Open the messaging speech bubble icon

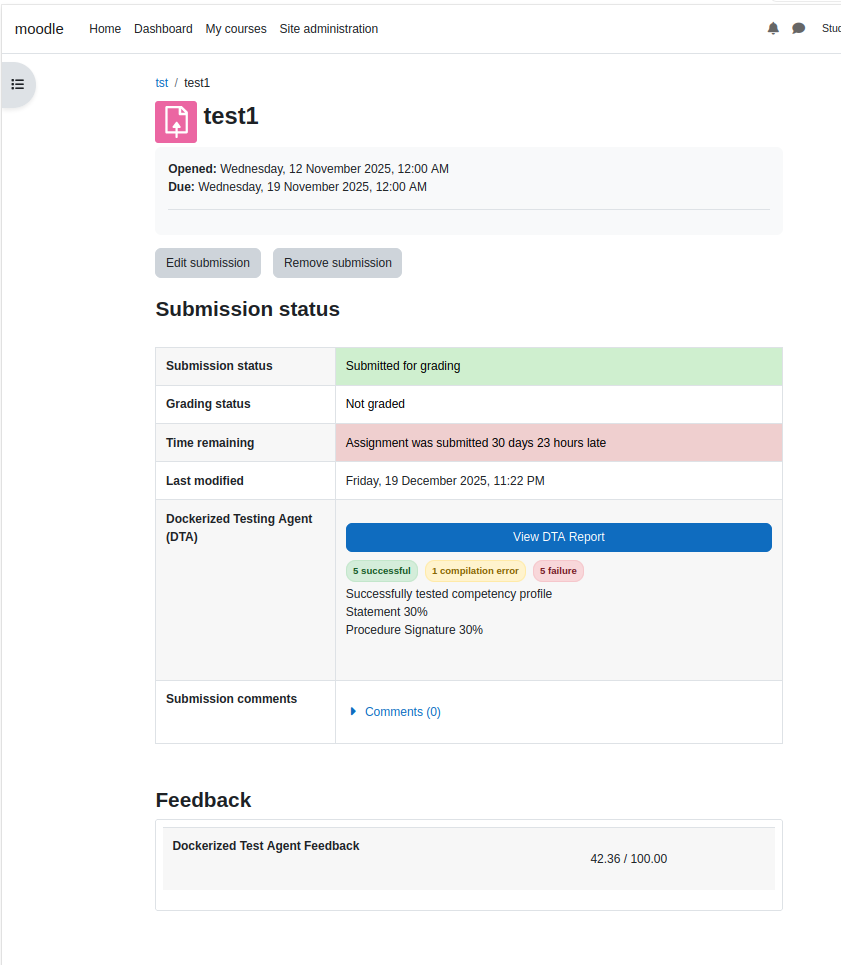pos(799,28)
